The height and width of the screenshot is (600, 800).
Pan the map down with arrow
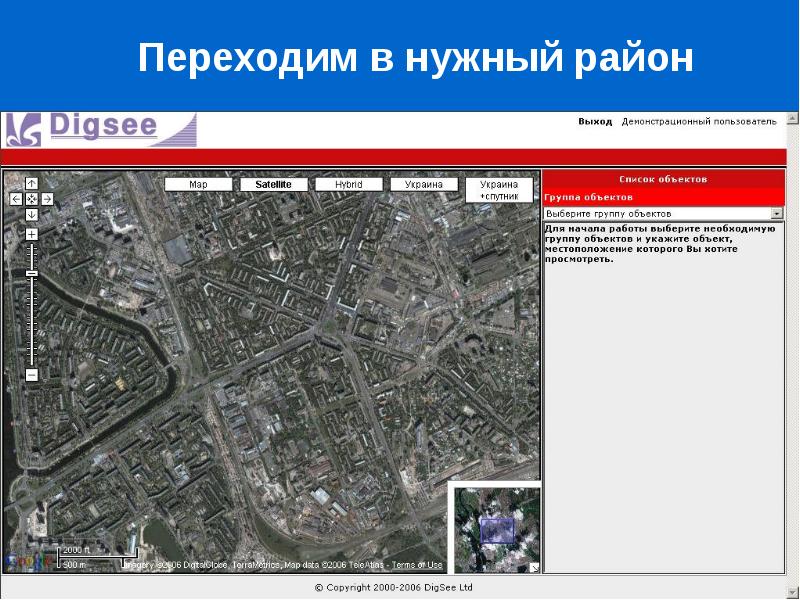[x=32, y=214]
